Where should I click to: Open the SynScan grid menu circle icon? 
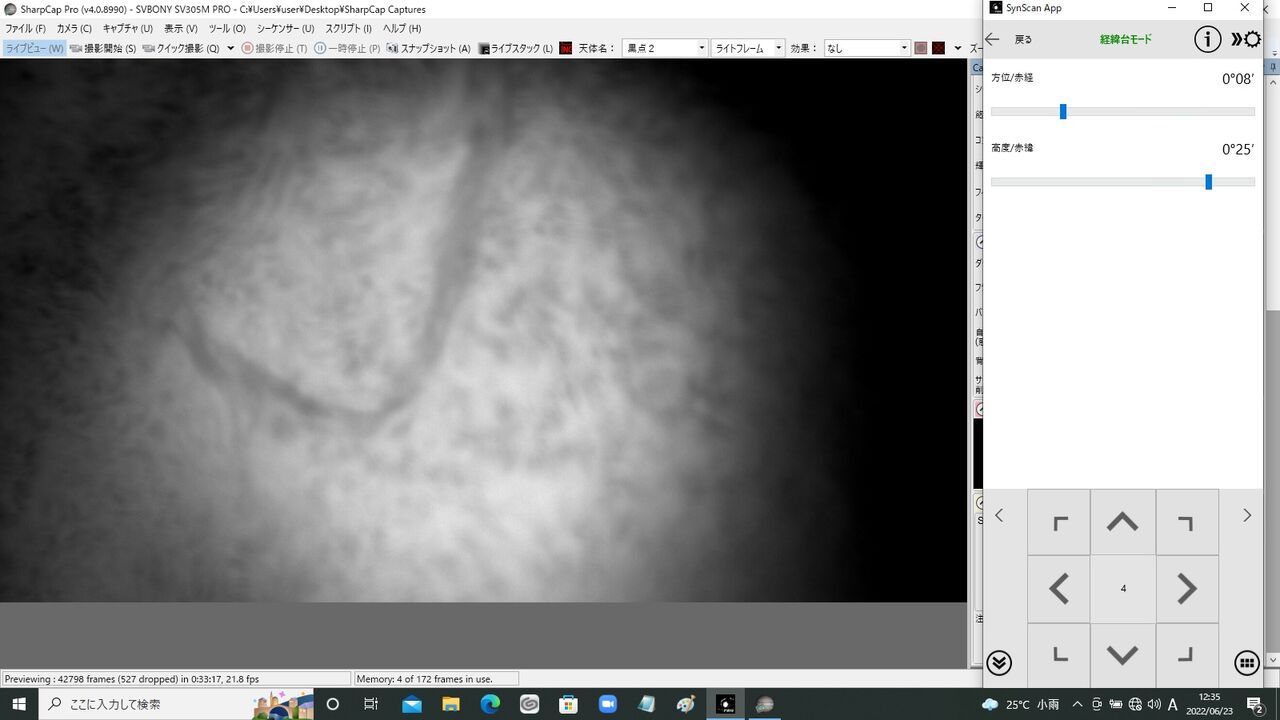[1246, 662]
